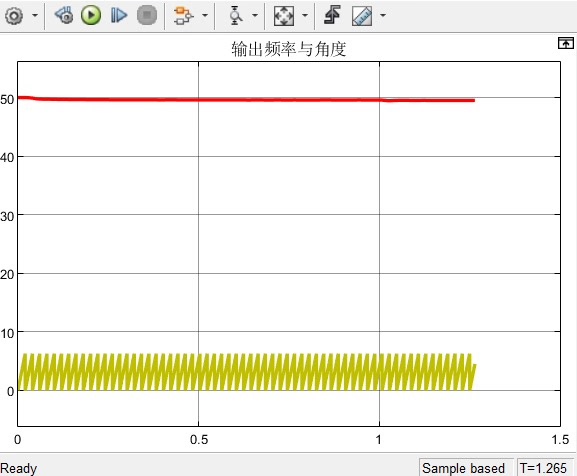Open the zoom tool dropdown arrow
This screenshot has width=577, height=476.
(255, 15)
